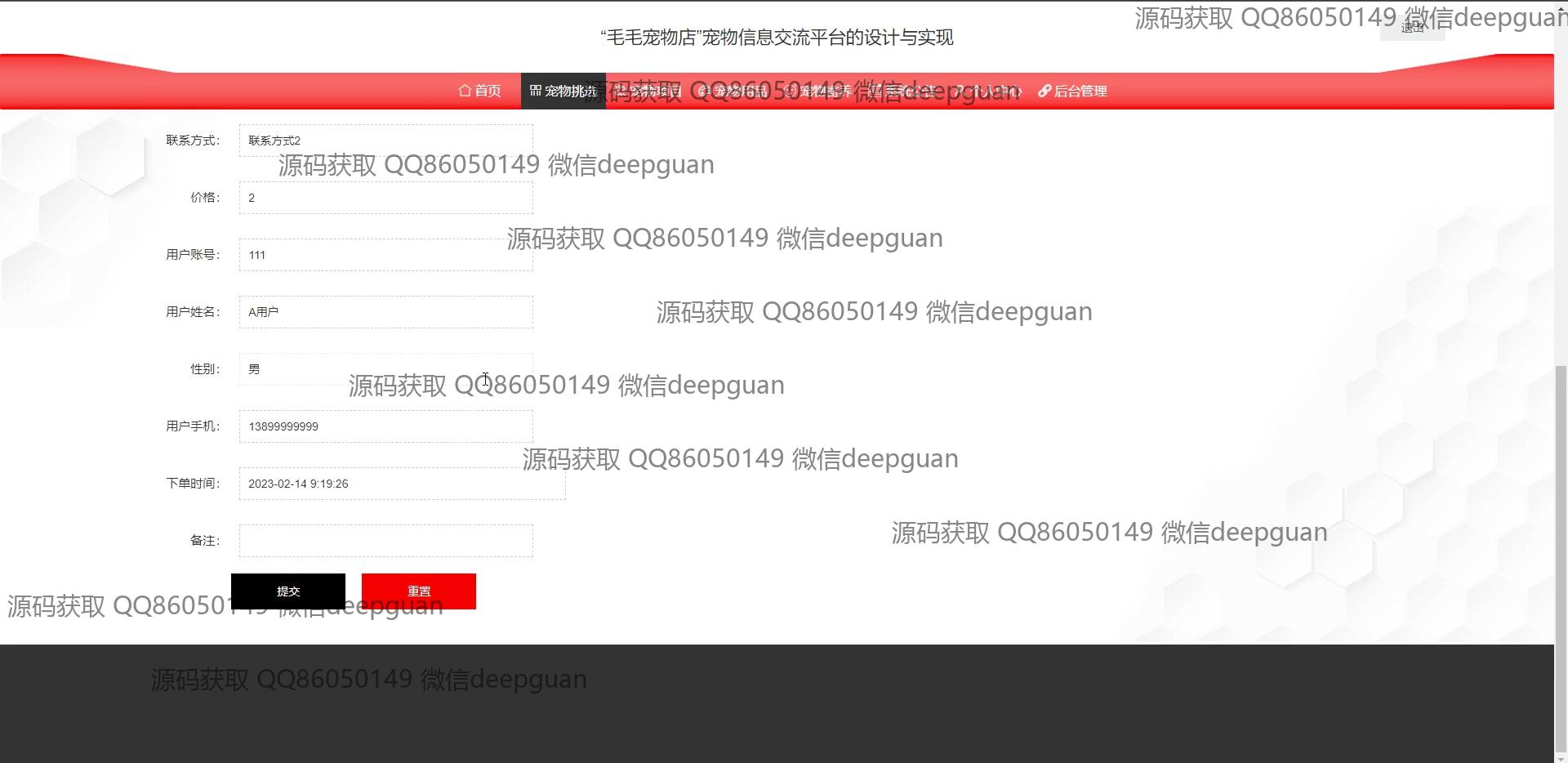Click the empty 备注 remarks field
The width and height of the screenshot is (1568, 763).
[x=386, y=541]
